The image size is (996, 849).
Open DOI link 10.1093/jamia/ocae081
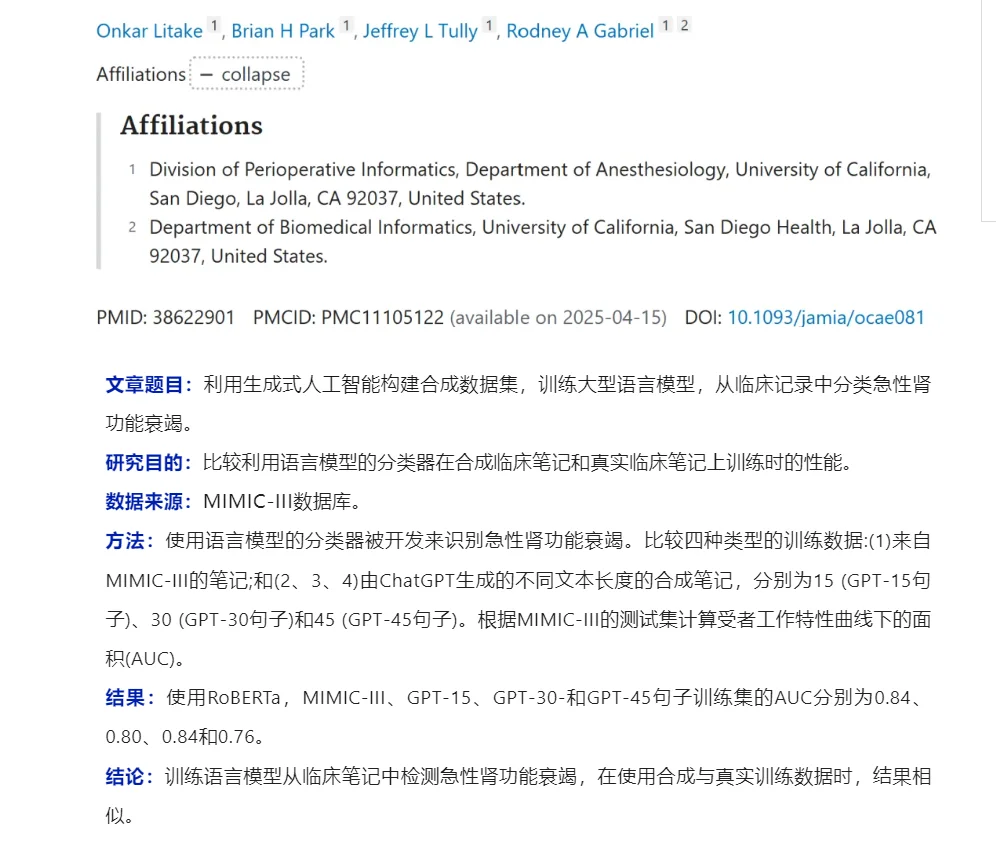coord(826,317)
